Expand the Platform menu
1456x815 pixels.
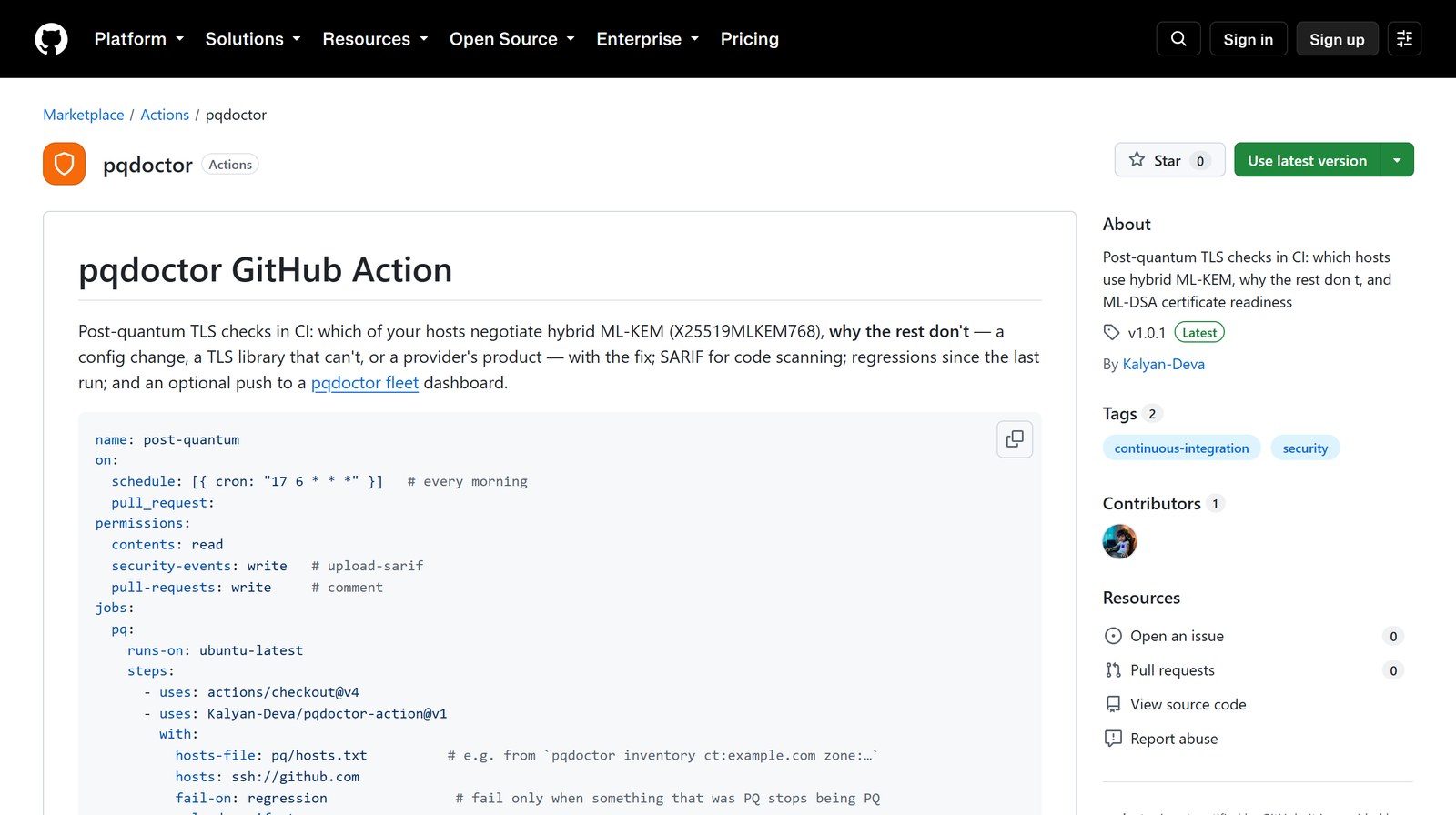point(139,39)
